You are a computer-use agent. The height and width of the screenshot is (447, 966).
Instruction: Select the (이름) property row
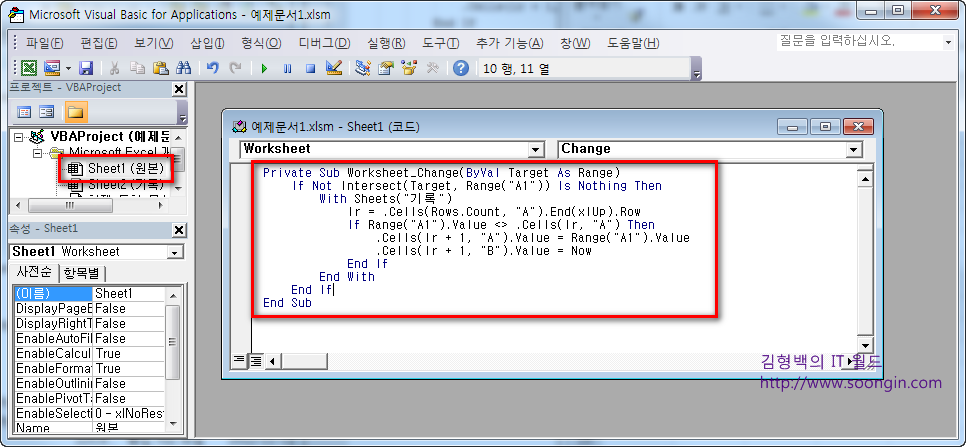90,294
